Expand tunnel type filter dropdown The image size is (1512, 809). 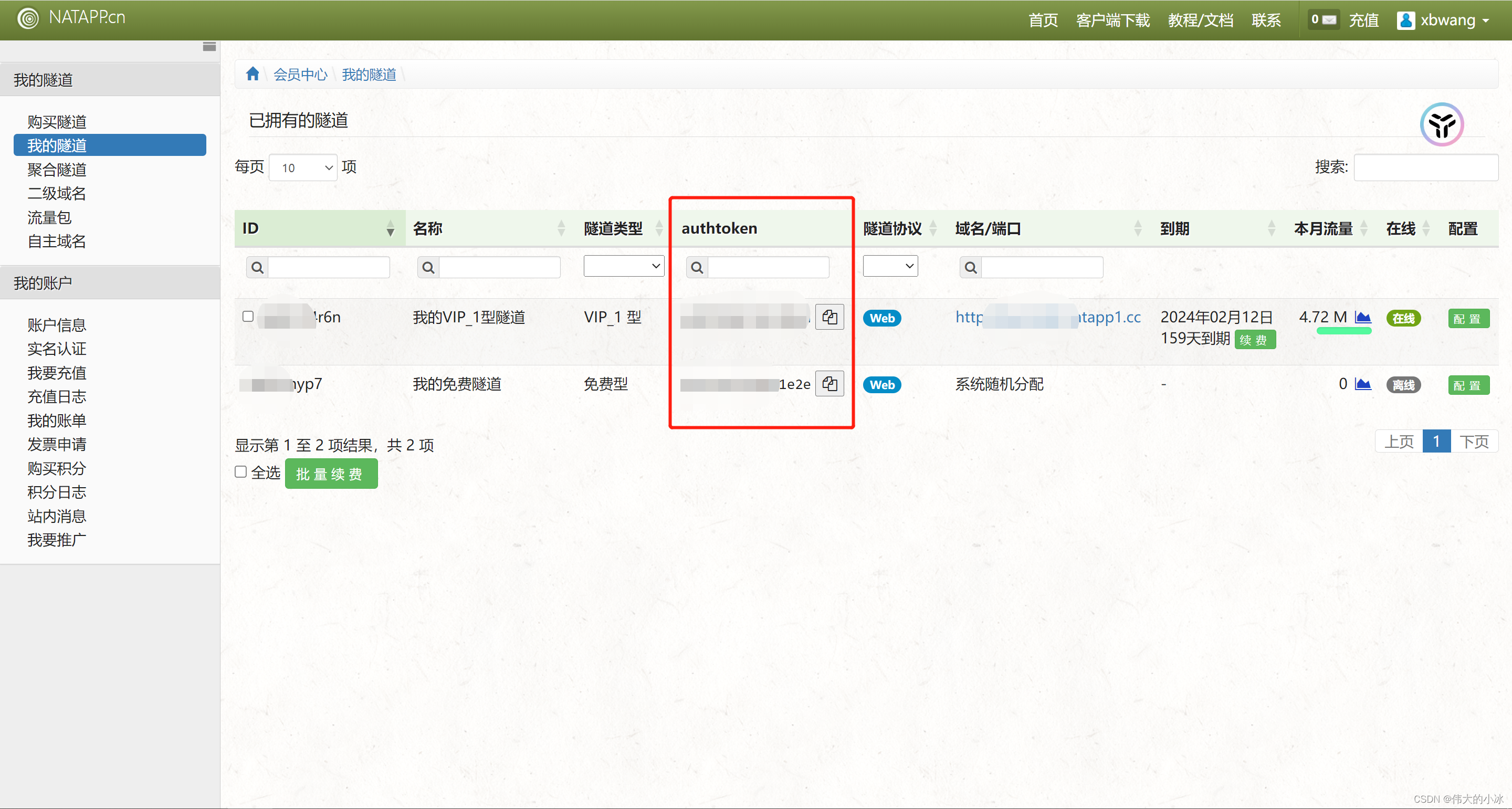pyautogui.click(x=623, y=267)
